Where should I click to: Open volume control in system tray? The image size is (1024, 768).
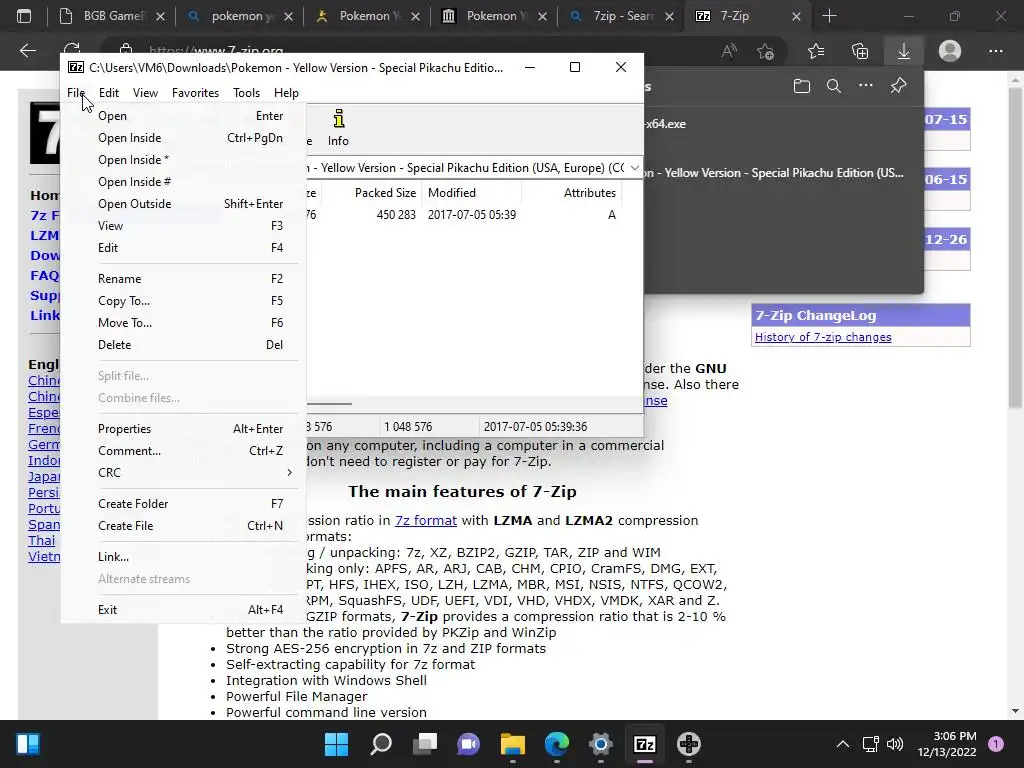(895, 744)
